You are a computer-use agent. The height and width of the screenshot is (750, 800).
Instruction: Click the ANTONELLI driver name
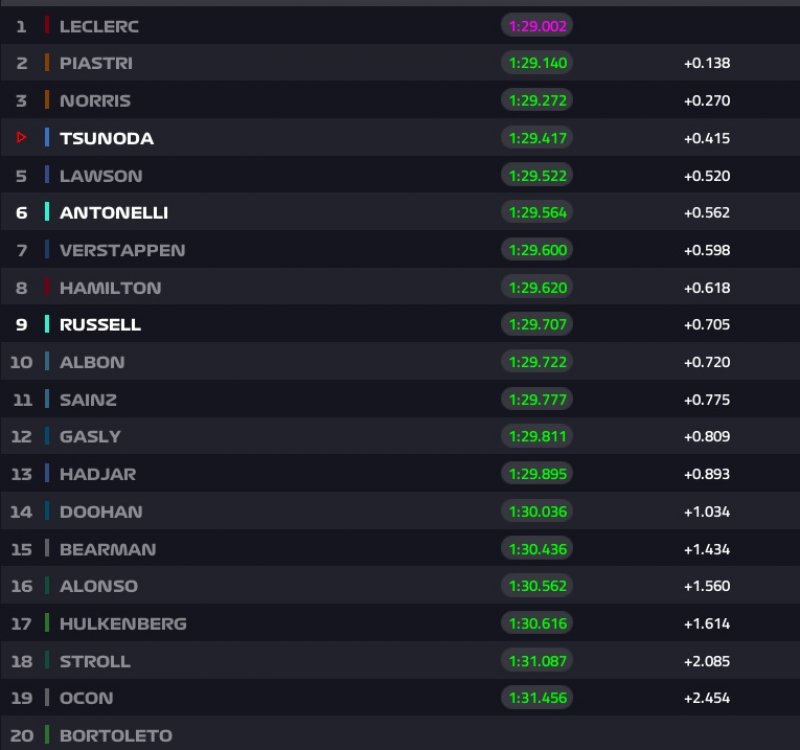(114, 213)
